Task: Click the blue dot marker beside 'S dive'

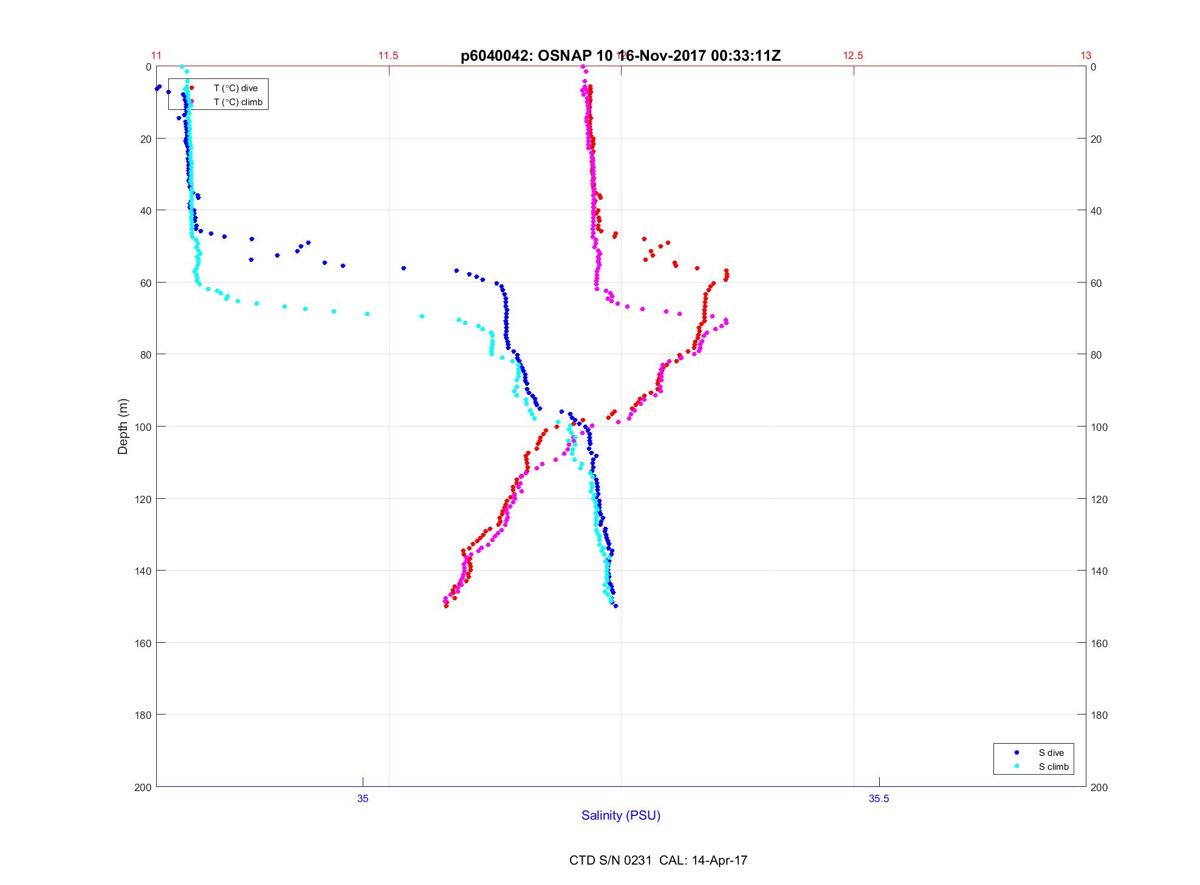Action: [x=1016, y=751]
